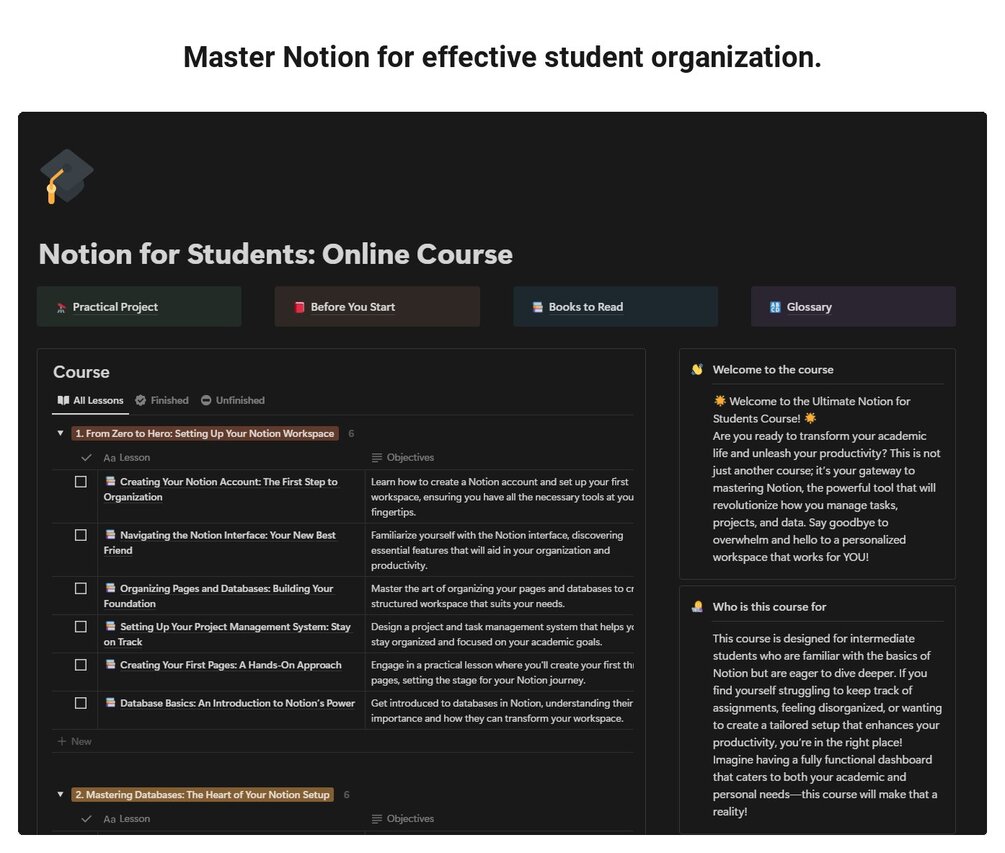Click objectives text starting 'Familiarize yourself with the Notion interface'
This screenshot has width=1005, height=853.
pos(497,550)
